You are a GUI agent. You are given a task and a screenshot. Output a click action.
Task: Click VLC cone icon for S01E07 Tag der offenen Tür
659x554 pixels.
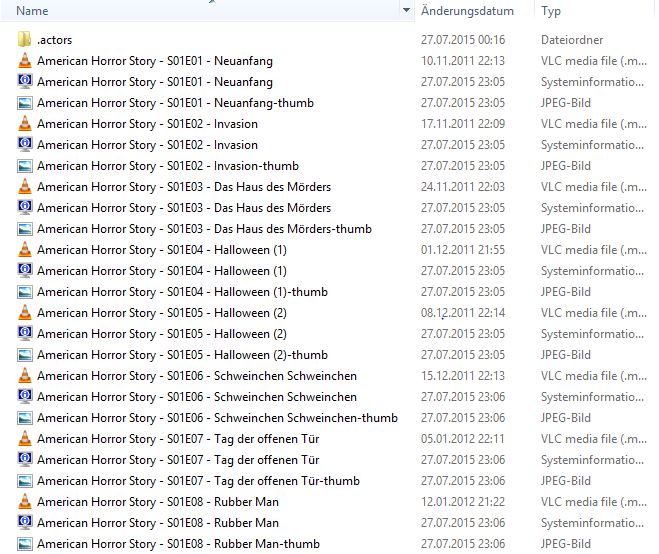[x=25, y=439]
